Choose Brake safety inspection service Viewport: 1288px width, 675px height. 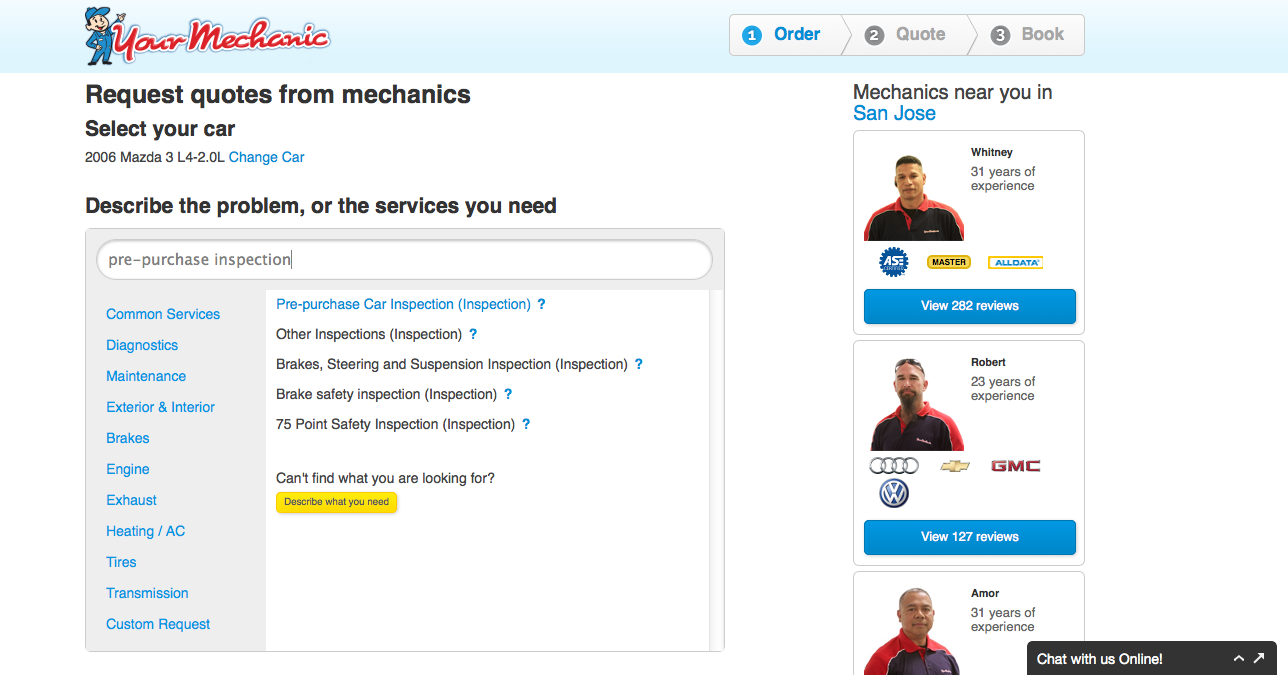coord(386,394)
